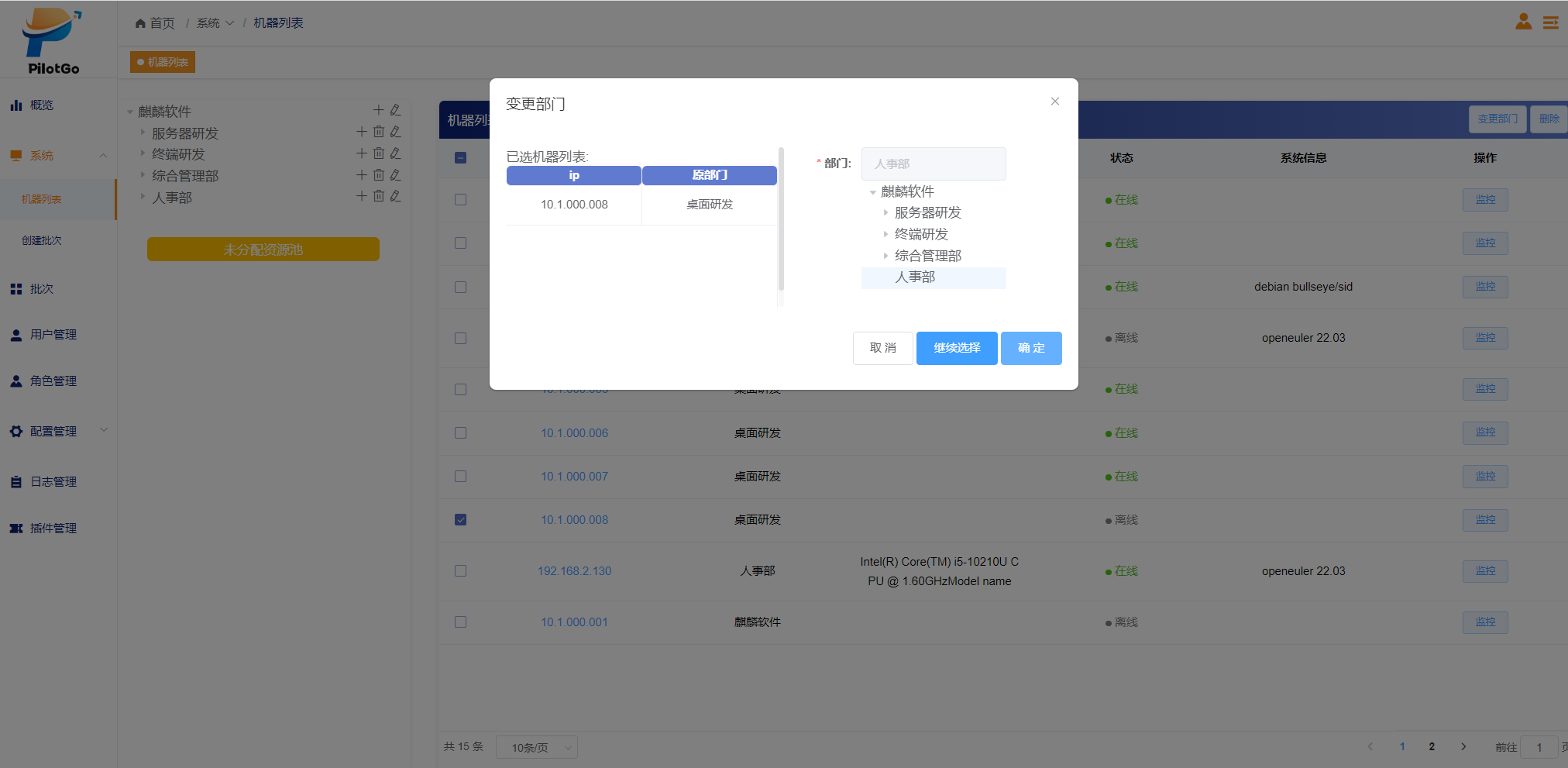The height and width of the screenshot is (768, 1568).
Task: Select 人事部 in the department tree
Action: (x=915, y=277)
